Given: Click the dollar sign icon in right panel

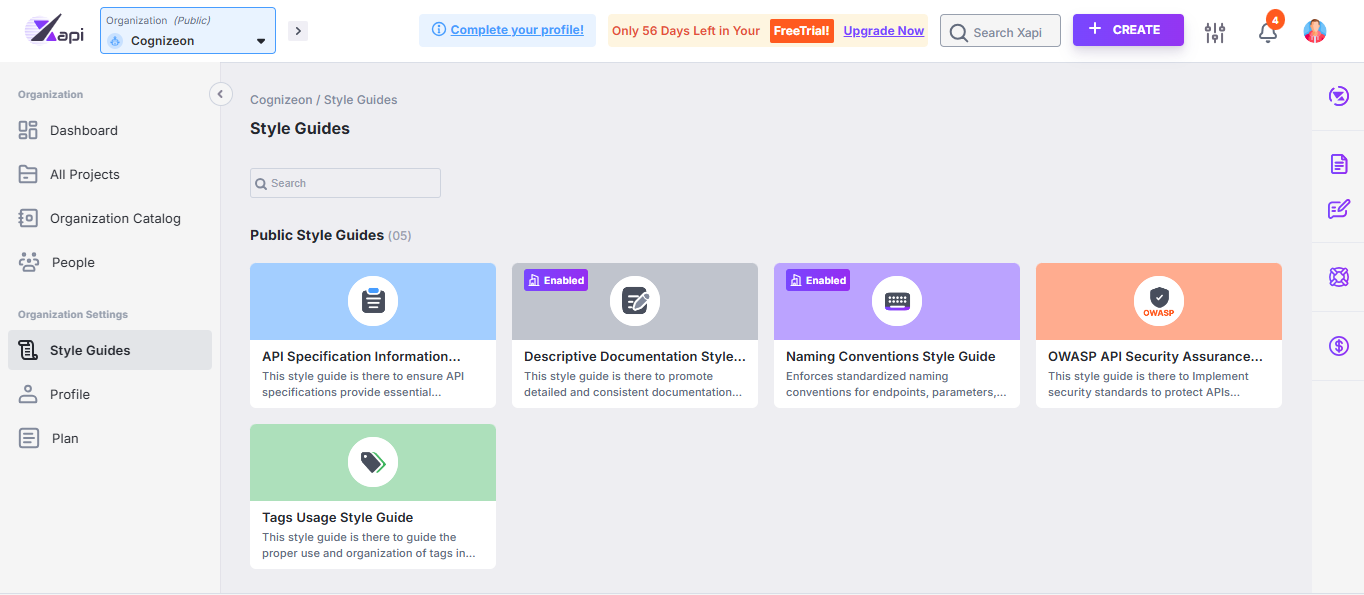Looking at the screenshot, I should point(1339,346).
